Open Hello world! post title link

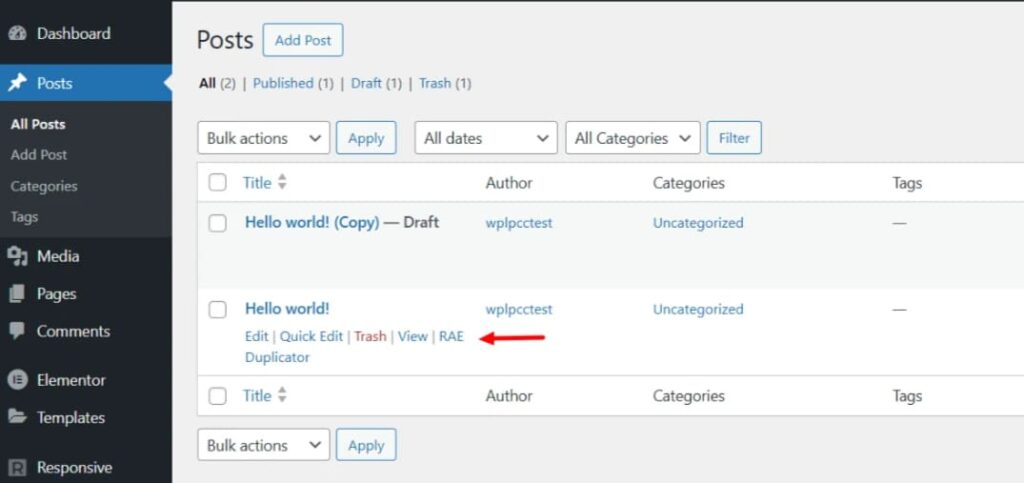[287, 308]
